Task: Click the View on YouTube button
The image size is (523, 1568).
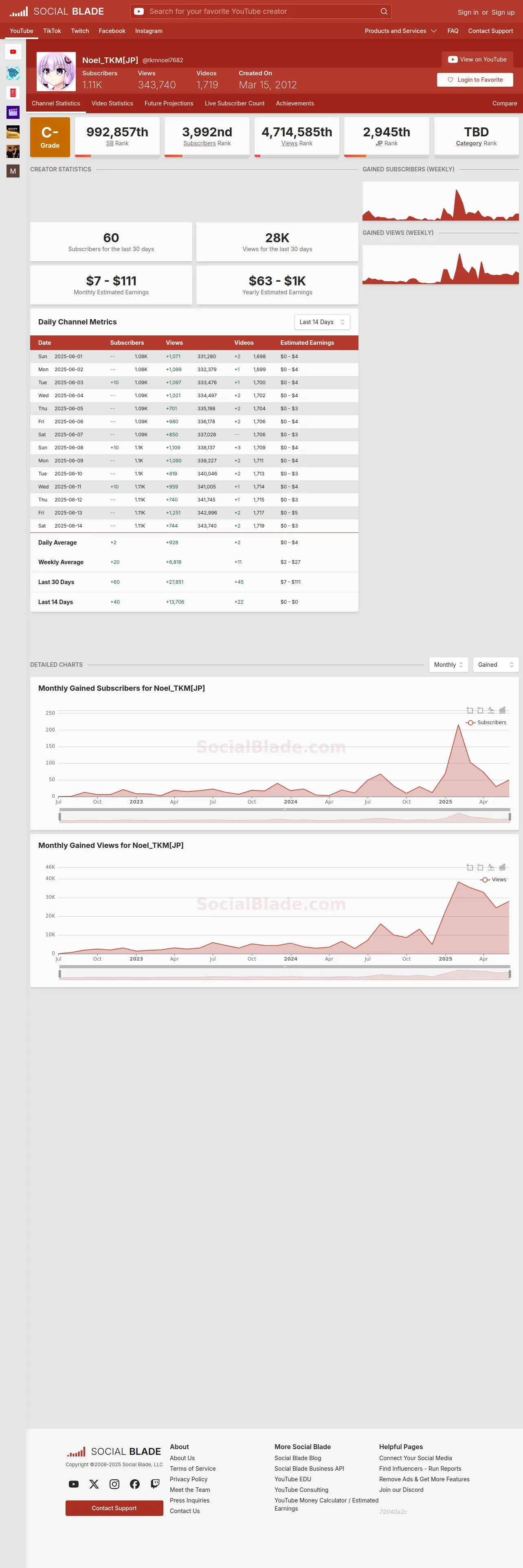Action: [477, 60]
